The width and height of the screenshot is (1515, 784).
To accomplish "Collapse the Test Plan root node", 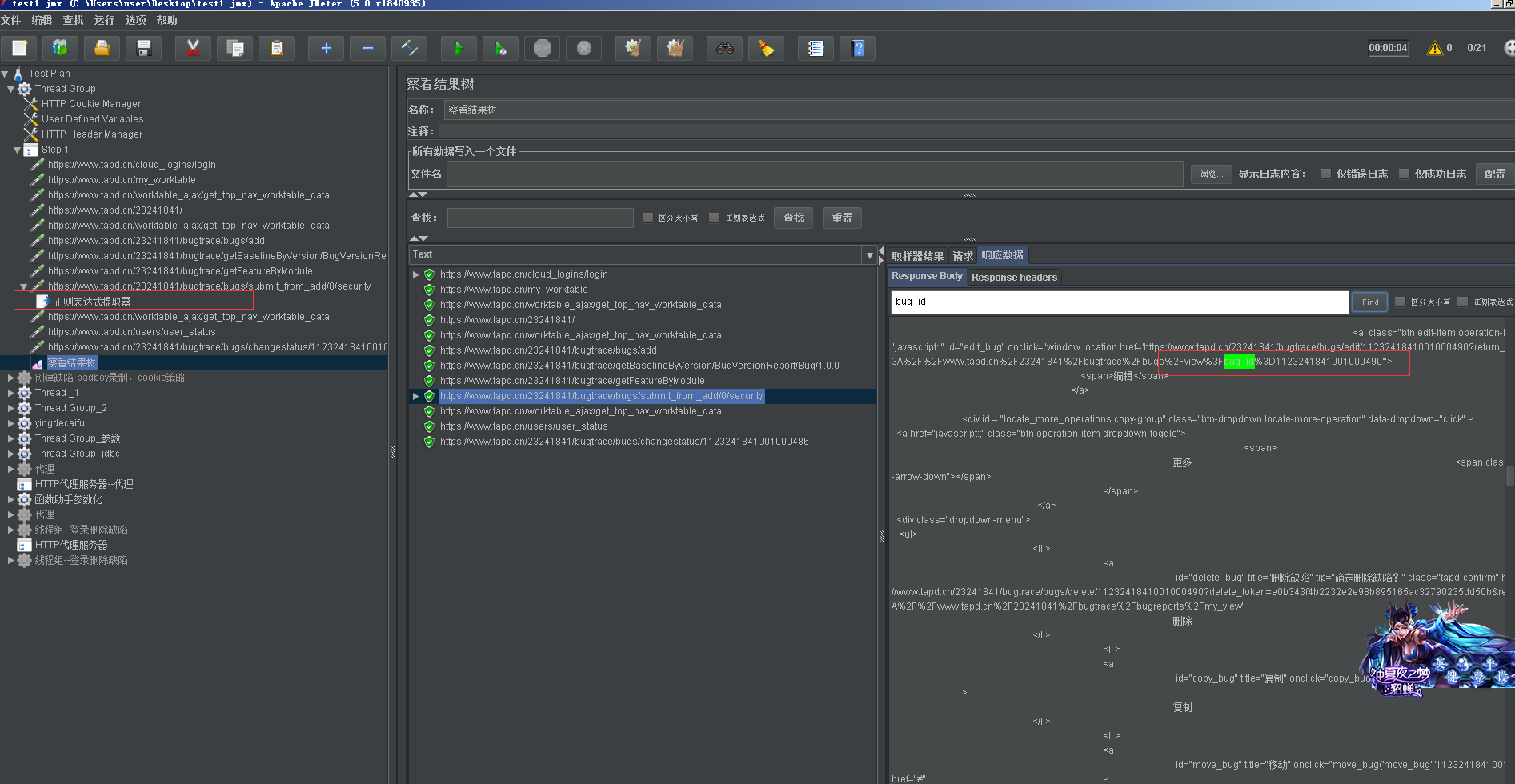I will (5, 74).
